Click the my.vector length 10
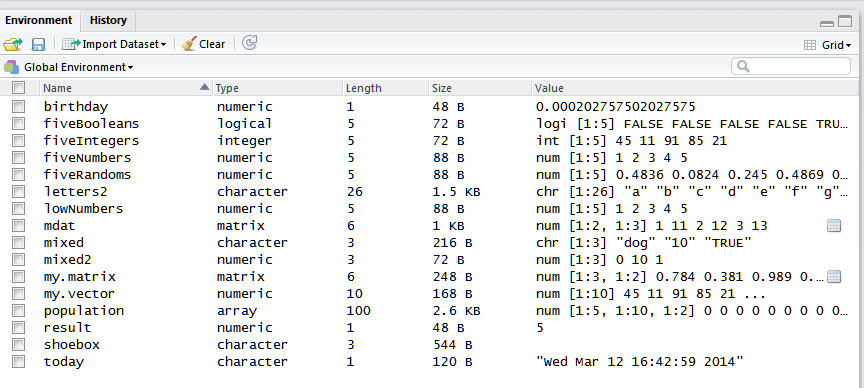The height and width of the screenshot is (388, 864). pos(355,294)
